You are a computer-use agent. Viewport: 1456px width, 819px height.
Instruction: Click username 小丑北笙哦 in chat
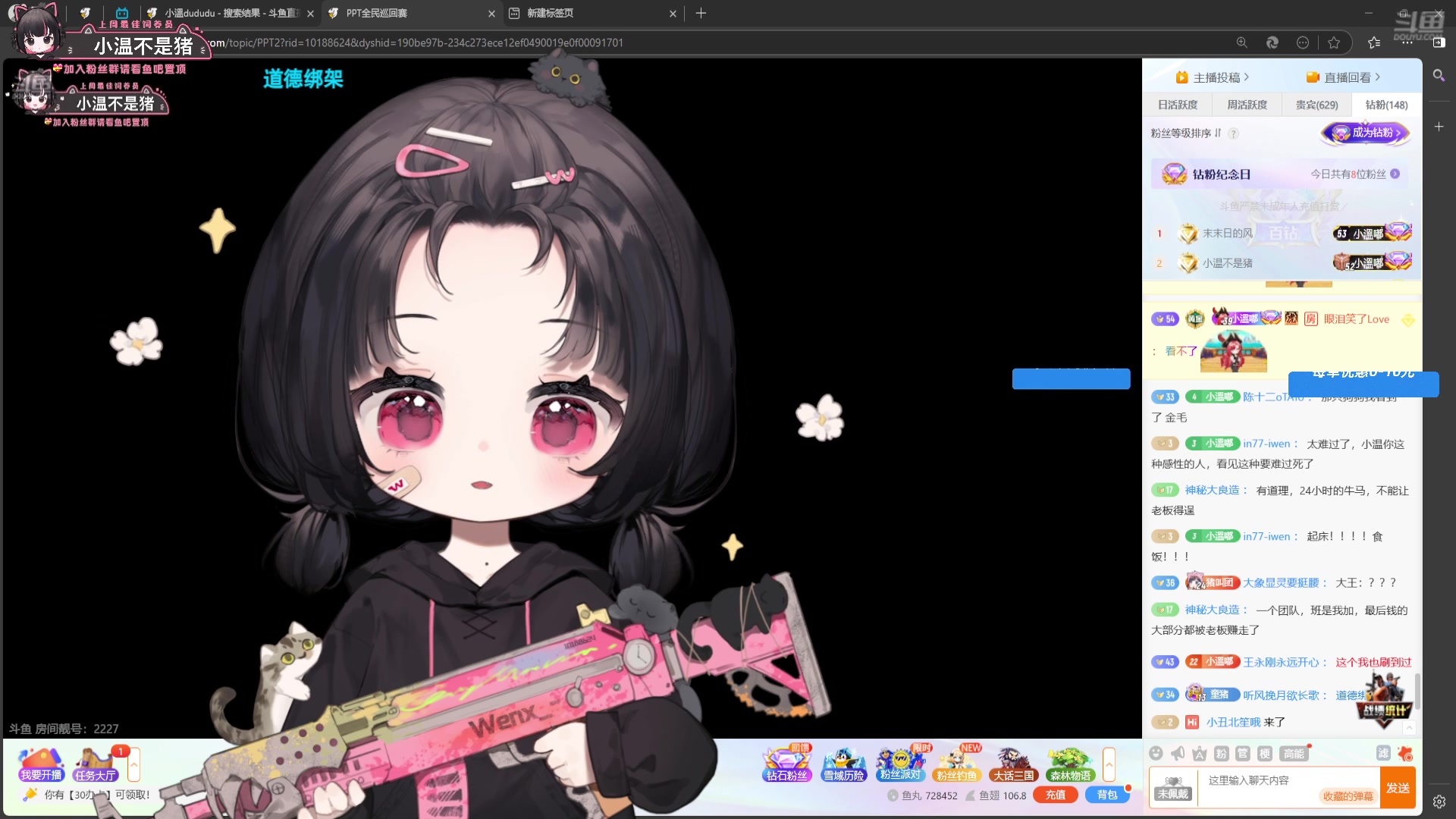click(1233, 722)
